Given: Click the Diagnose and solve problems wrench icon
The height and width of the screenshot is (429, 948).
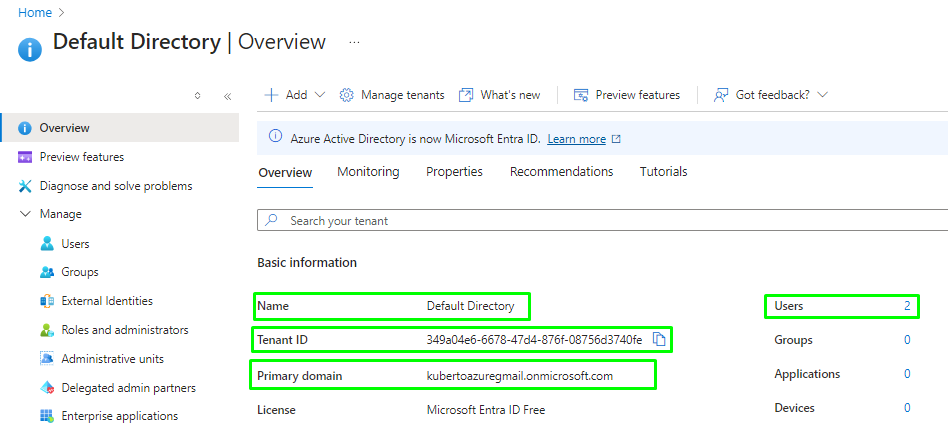Looking at the screenshot, I should [x=25, y=186].
